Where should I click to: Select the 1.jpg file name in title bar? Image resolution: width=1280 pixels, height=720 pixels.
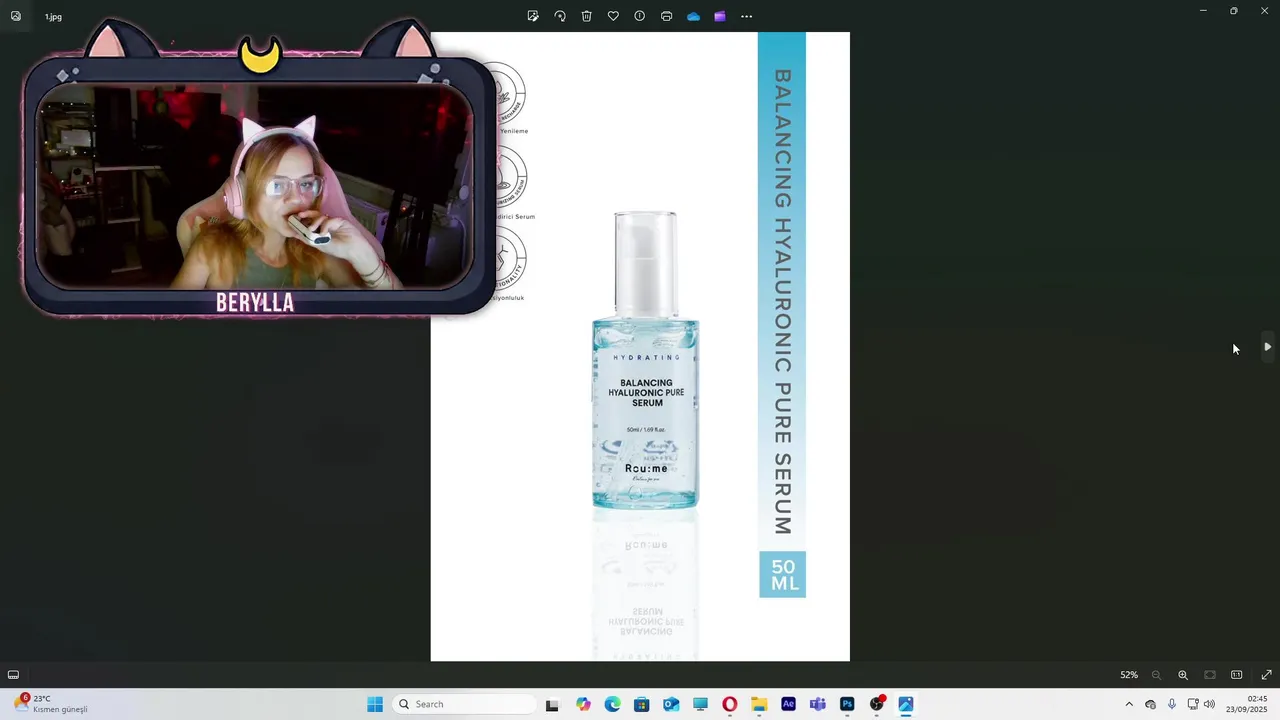click(53, 17)
